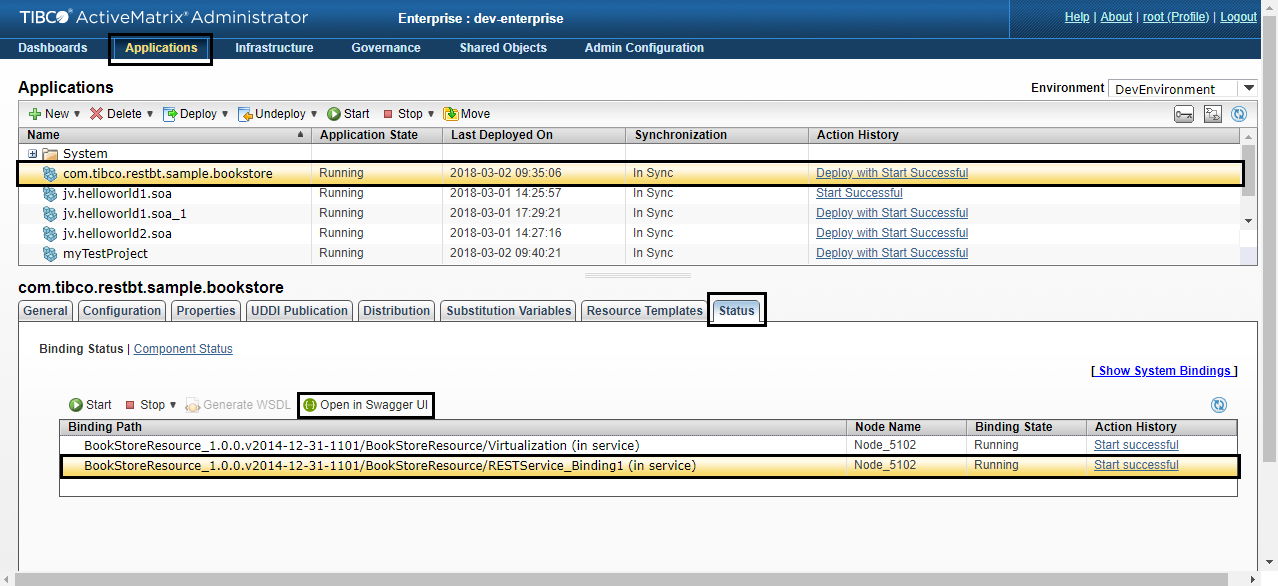Image resolution: width=1278 pixels, height=586 pixels.
Task: Open jv.helloworld1.soa Start Successful history link
Action: [x=859, y=193]
